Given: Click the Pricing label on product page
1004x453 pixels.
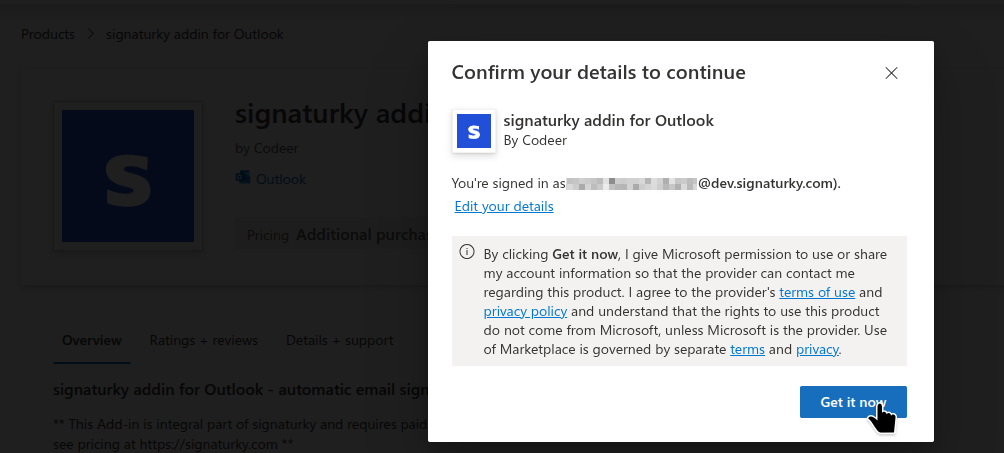Looking at the screenshot, I should [x=268, y=235].
